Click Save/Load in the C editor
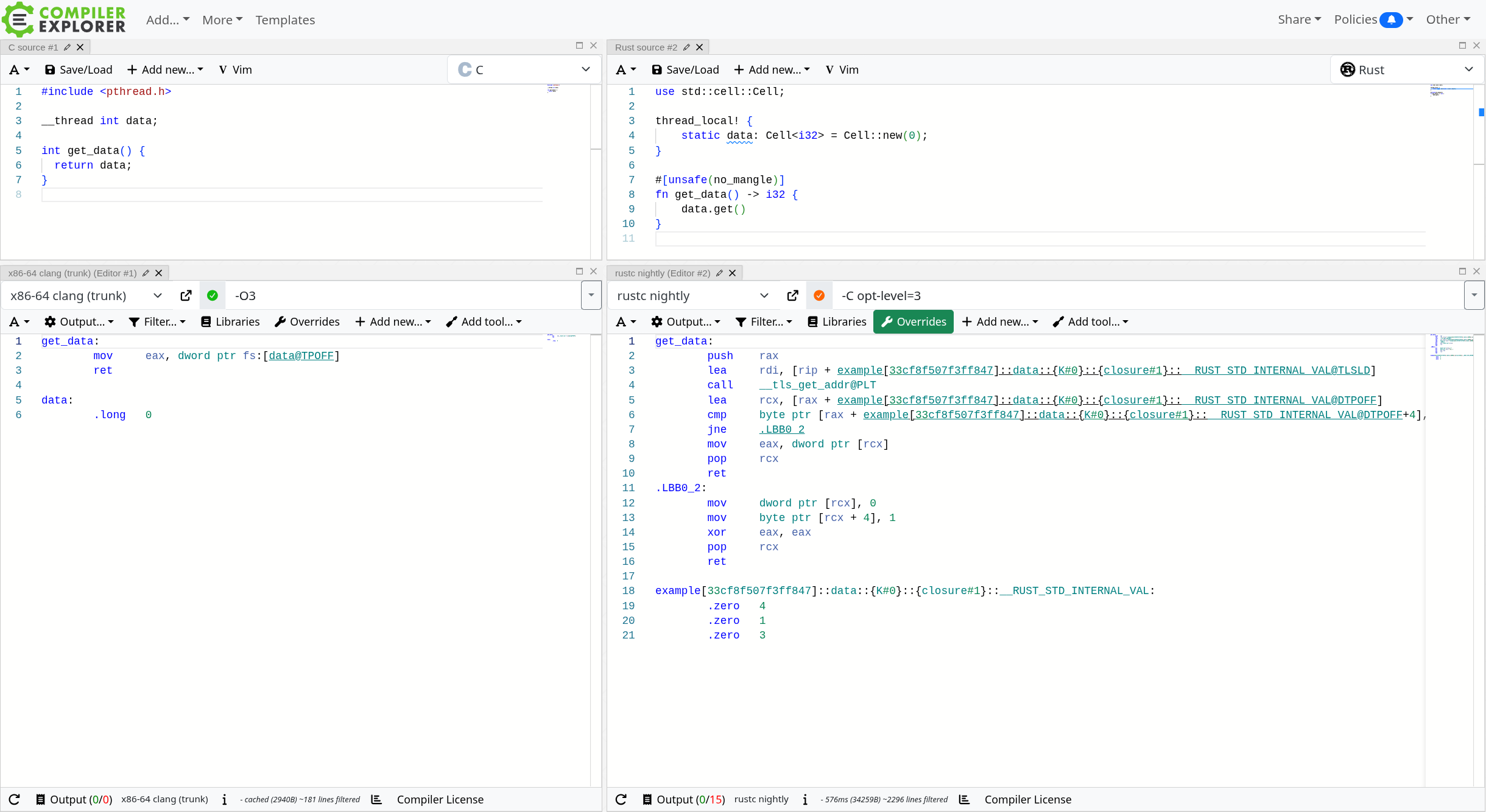 (79, 70)
